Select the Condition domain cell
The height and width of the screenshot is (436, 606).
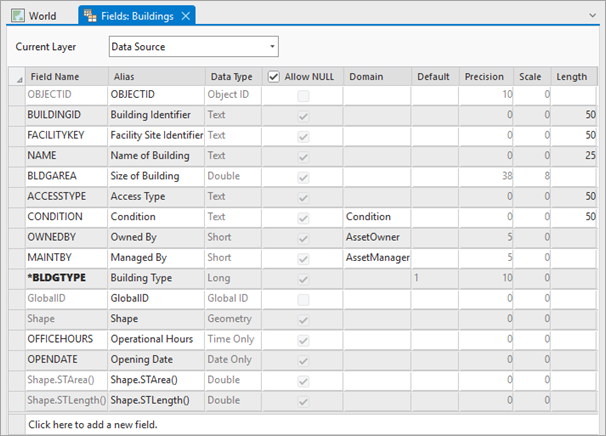tap(376, 216)
